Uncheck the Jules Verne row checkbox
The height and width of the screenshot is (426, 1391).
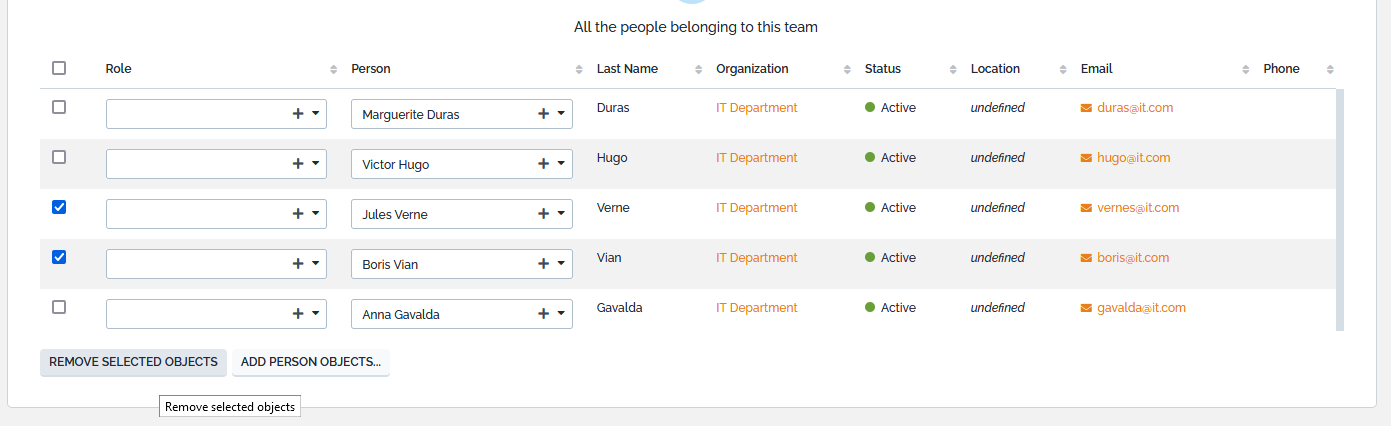[59, 207]
